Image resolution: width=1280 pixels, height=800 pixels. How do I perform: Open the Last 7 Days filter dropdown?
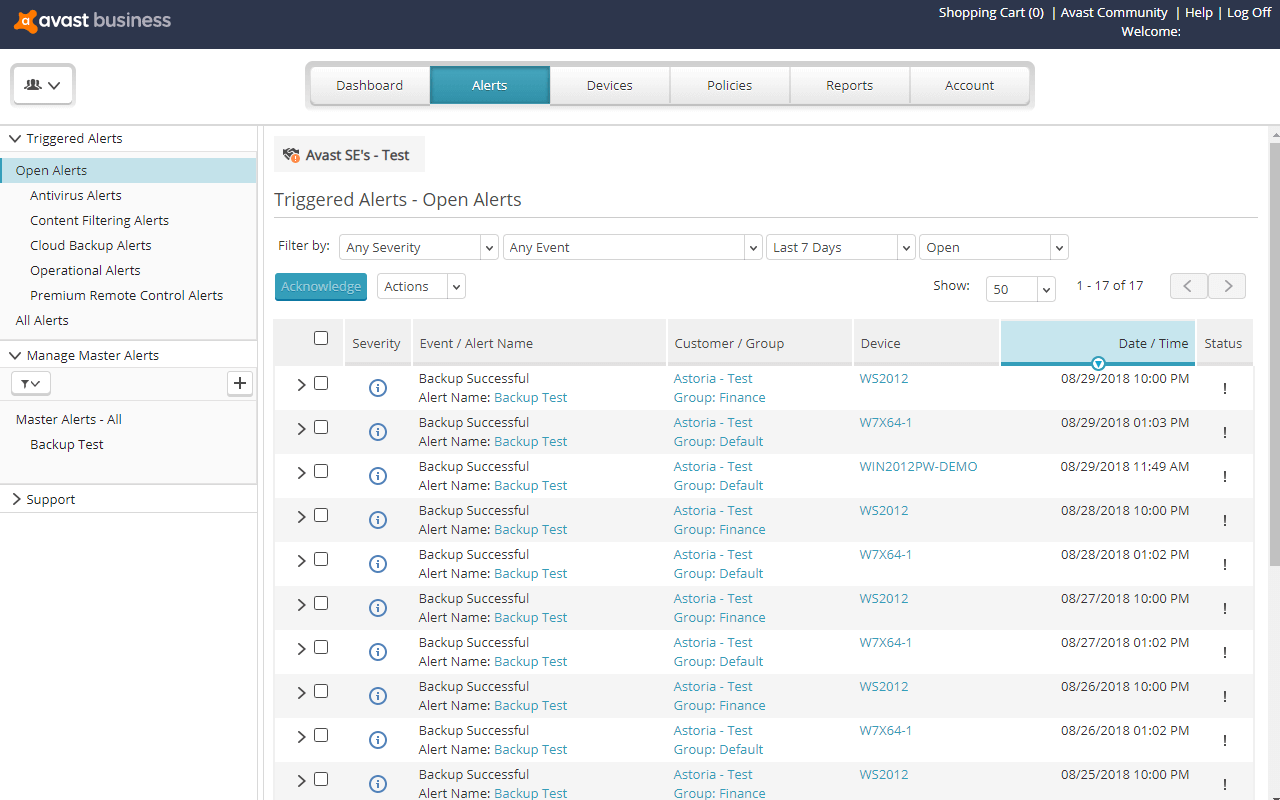coord(840,247)
